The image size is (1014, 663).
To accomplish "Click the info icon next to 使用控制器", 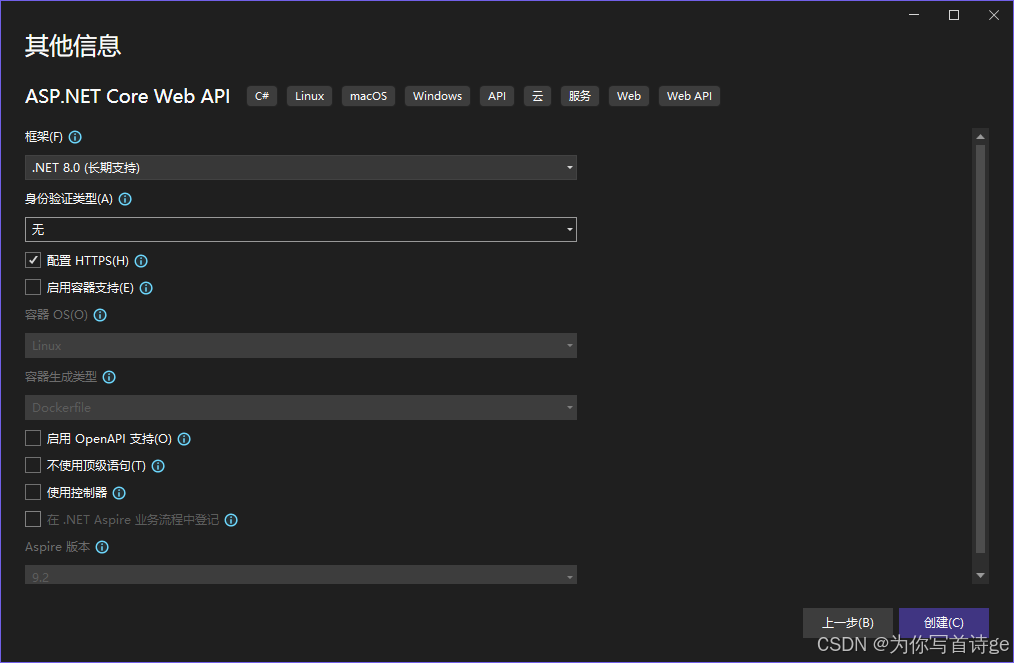I will pos(119,494).
